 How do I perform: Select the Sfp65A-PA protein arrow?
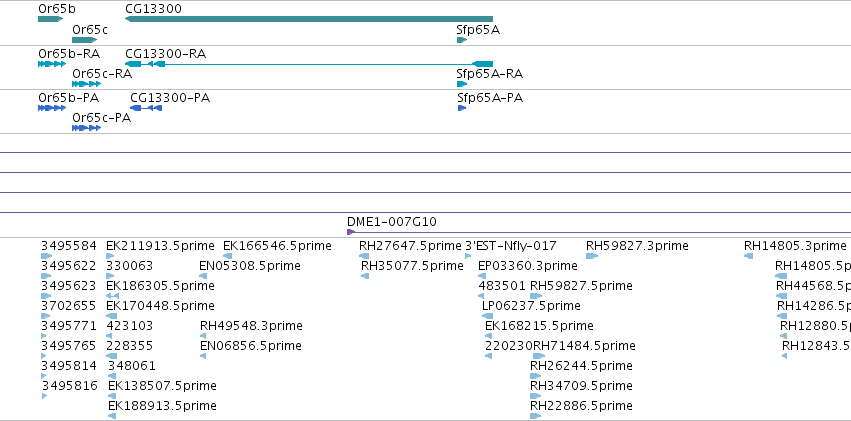pos(462,108)
